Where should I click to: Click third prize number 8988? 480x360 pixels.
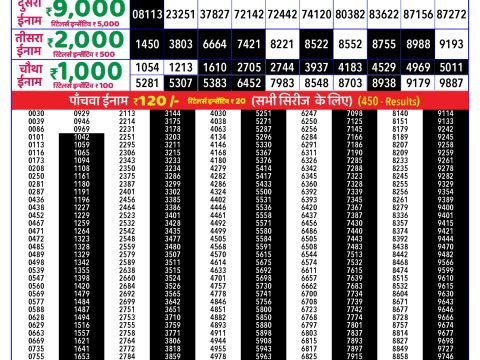tap(418, 44)
